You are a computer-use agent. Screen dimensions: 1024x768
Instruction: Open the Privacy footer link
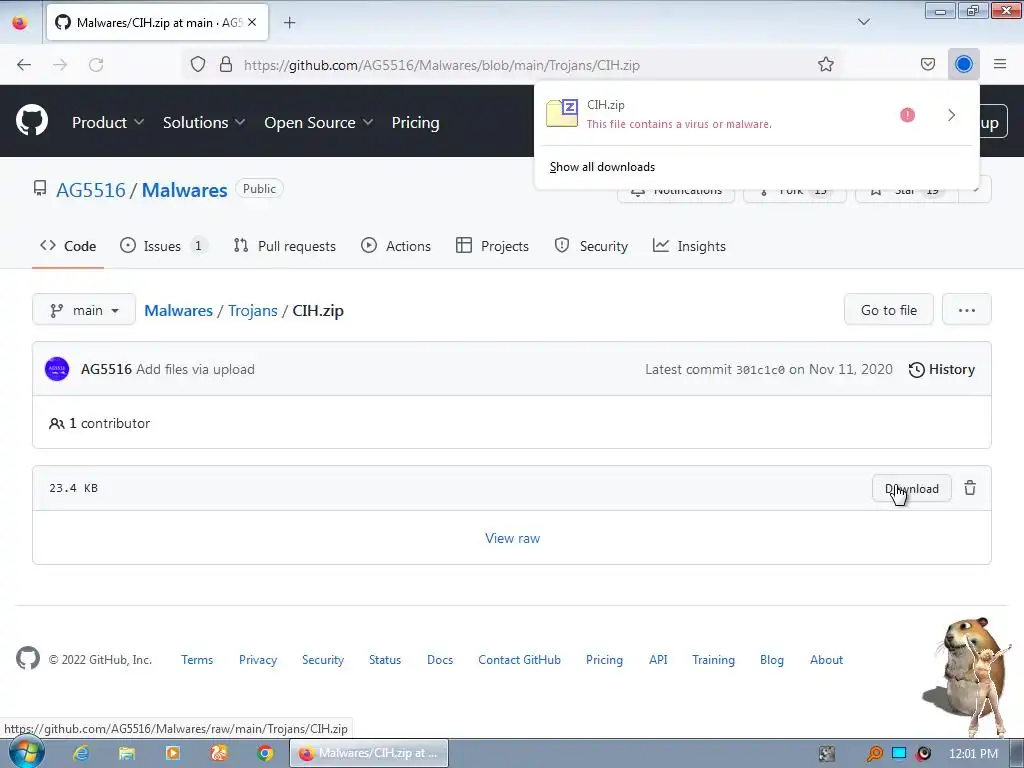[x=258, y=660]
